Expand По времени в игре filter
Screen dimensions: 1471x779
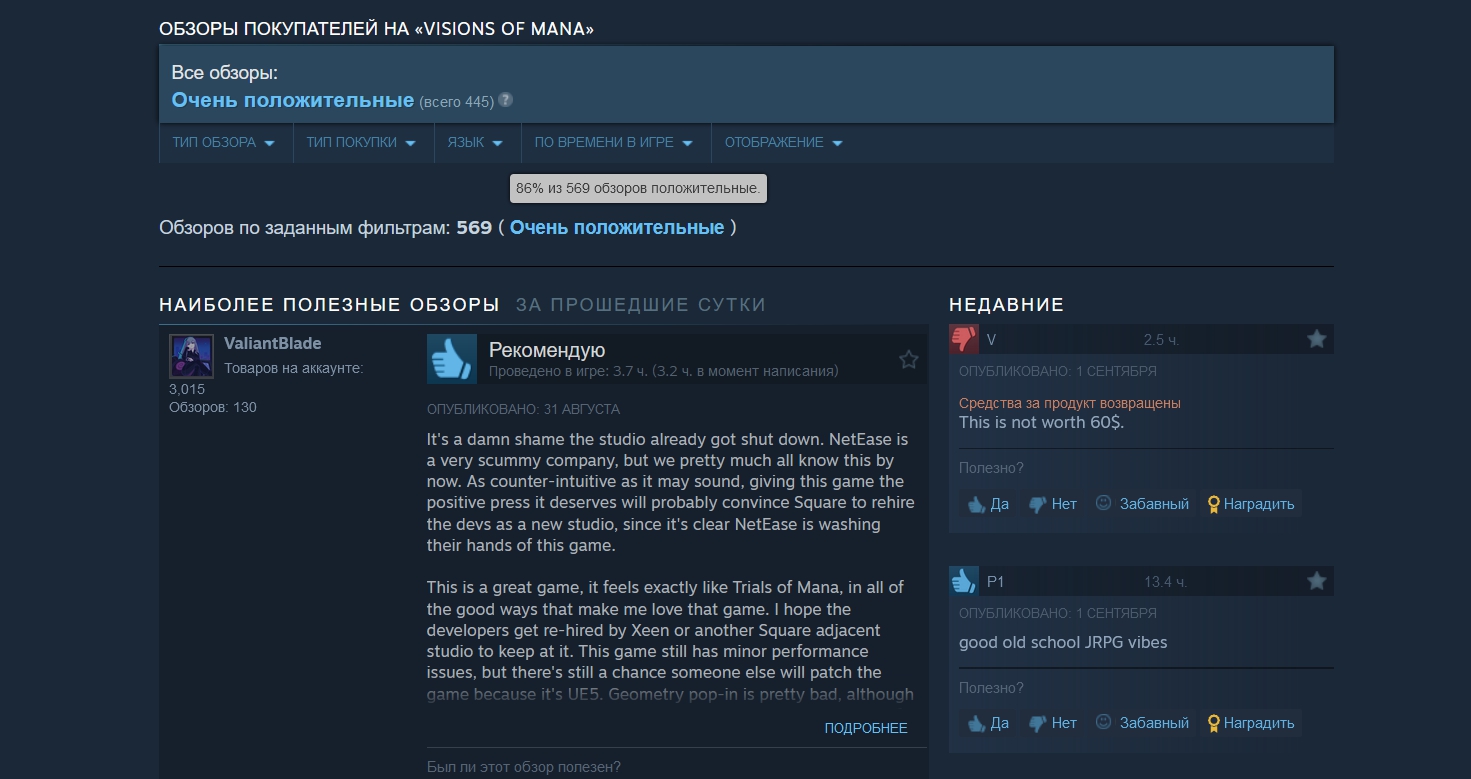pyautogui.click(x=615, y=143)
